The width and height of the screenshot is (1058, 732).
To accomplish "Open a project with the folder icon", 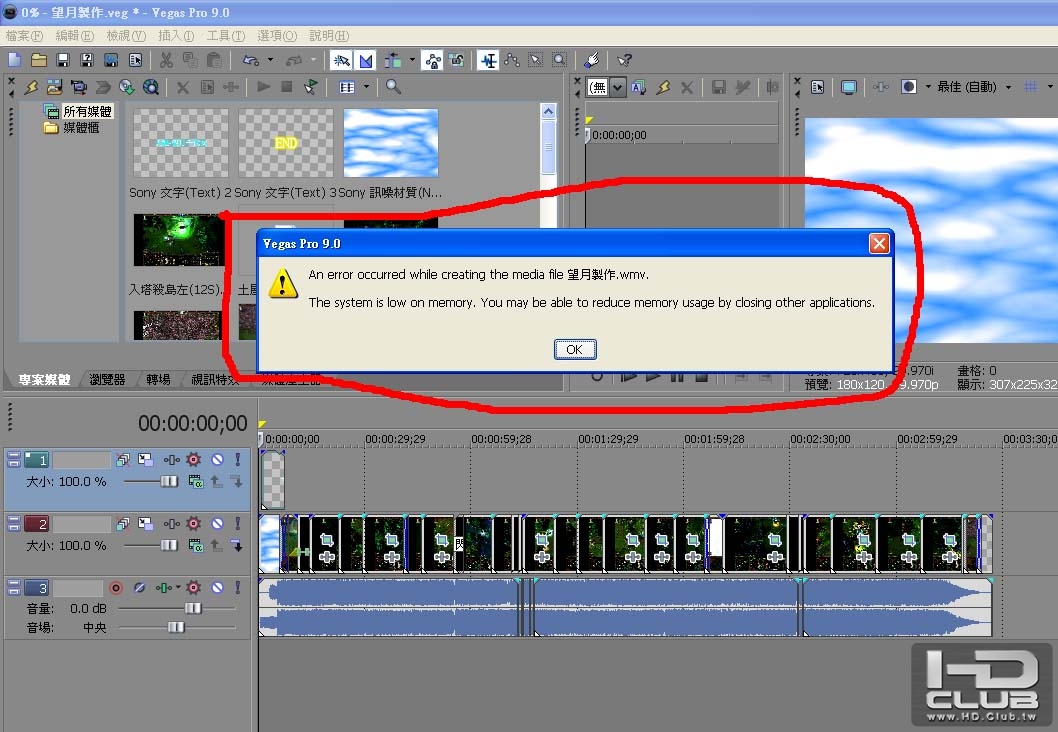I will pos(38,60).
